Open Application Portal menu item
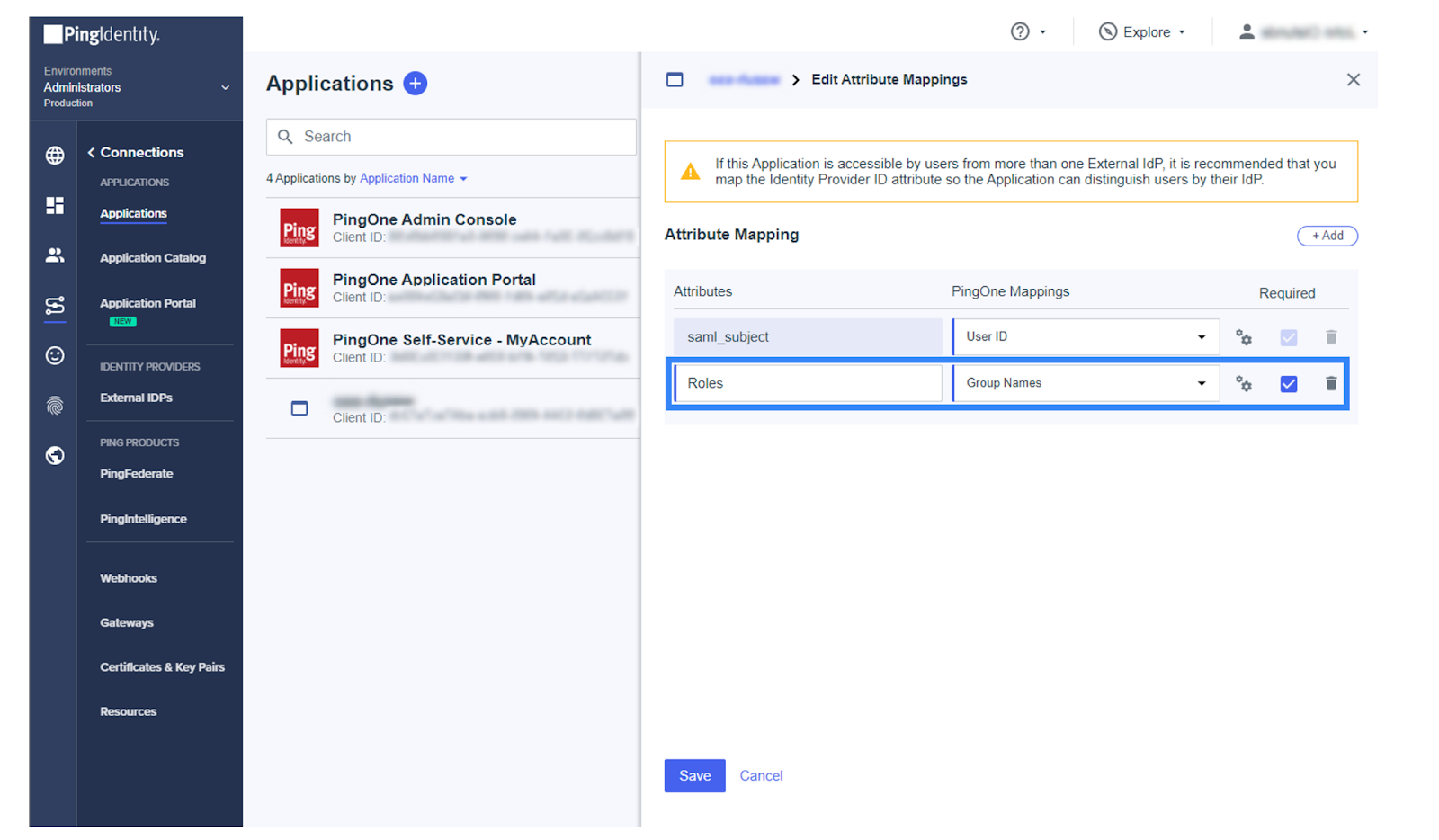The height and width of the screenshot is (840, 1439). click(147, 304)
